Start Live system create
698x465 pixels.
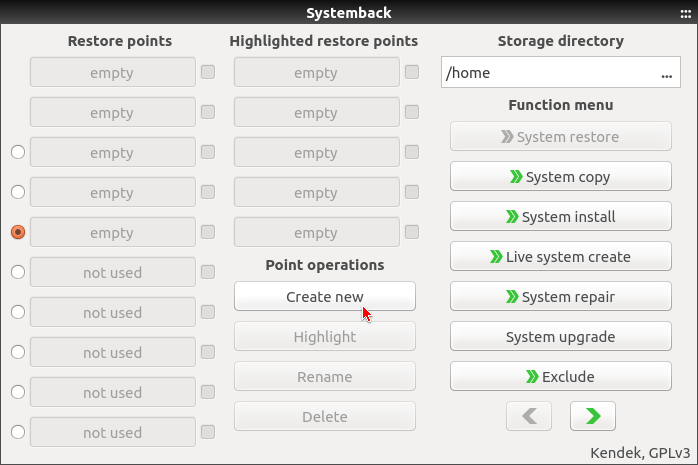click(x=560, y=257)
